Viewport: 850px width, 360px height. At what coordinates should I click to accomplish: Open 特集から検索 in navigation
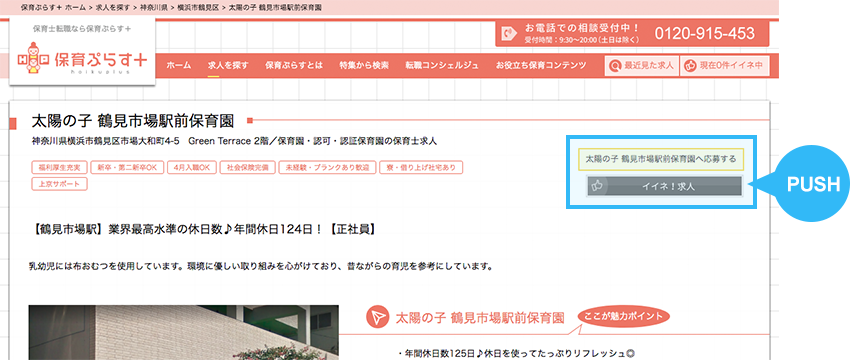point(364,66)
